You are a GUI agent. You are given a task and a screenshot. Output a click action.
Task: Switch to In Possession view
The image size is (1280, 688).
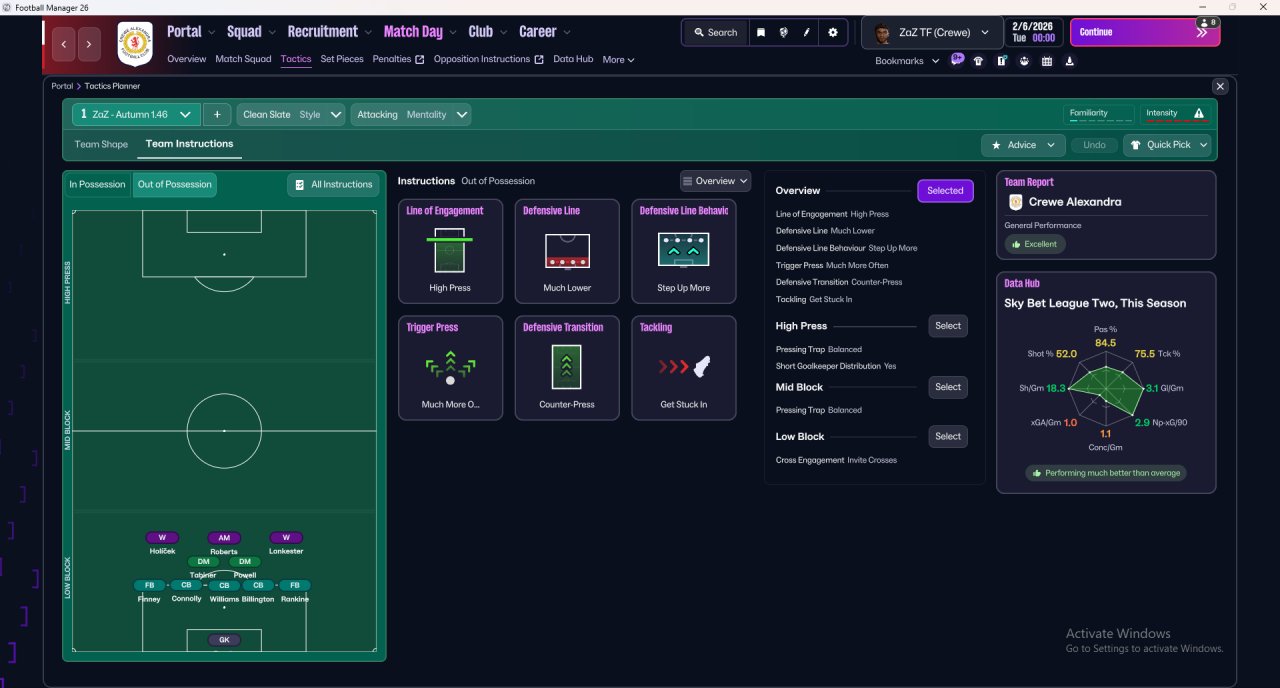(x=97, y=184)
